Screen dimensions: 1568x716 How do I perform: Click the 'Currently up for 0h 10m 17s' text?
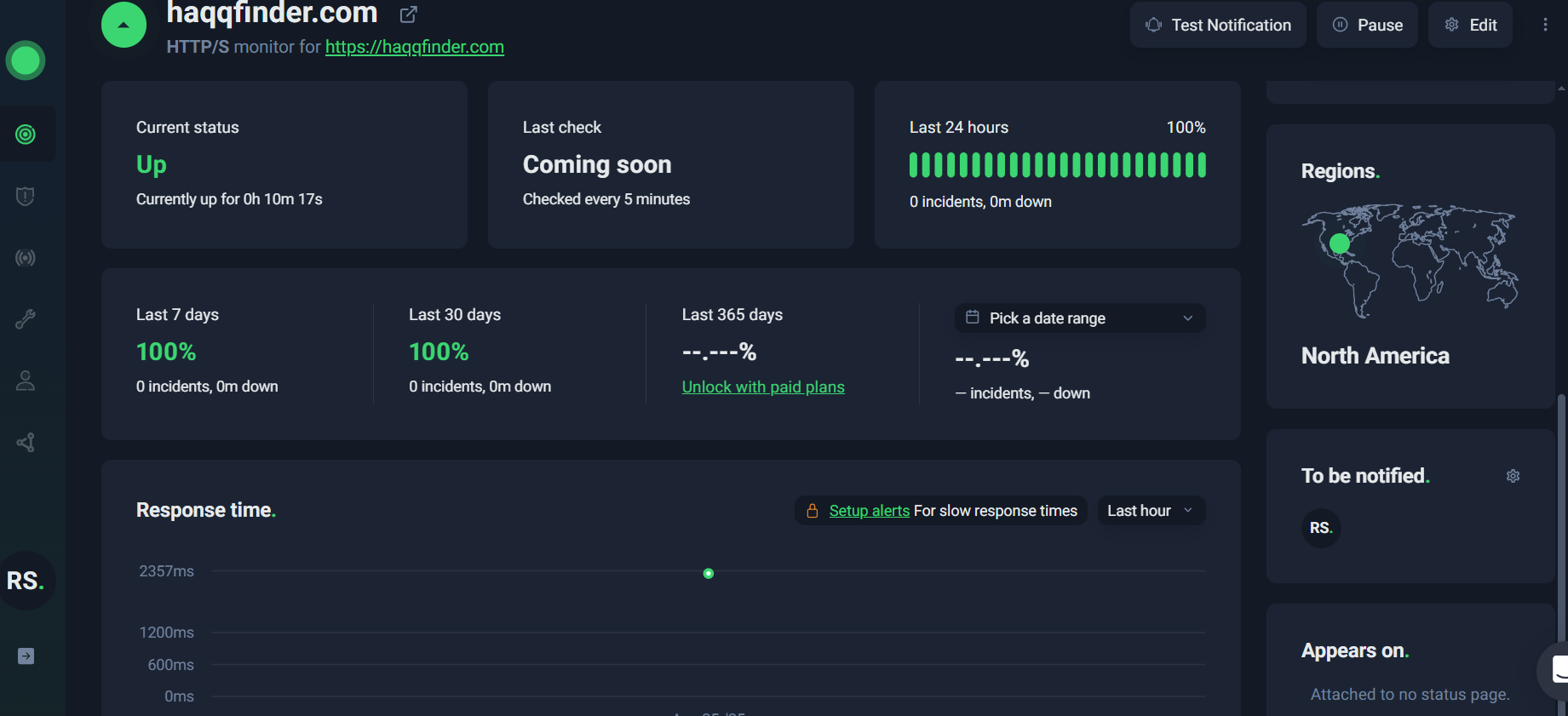(229, 199)
